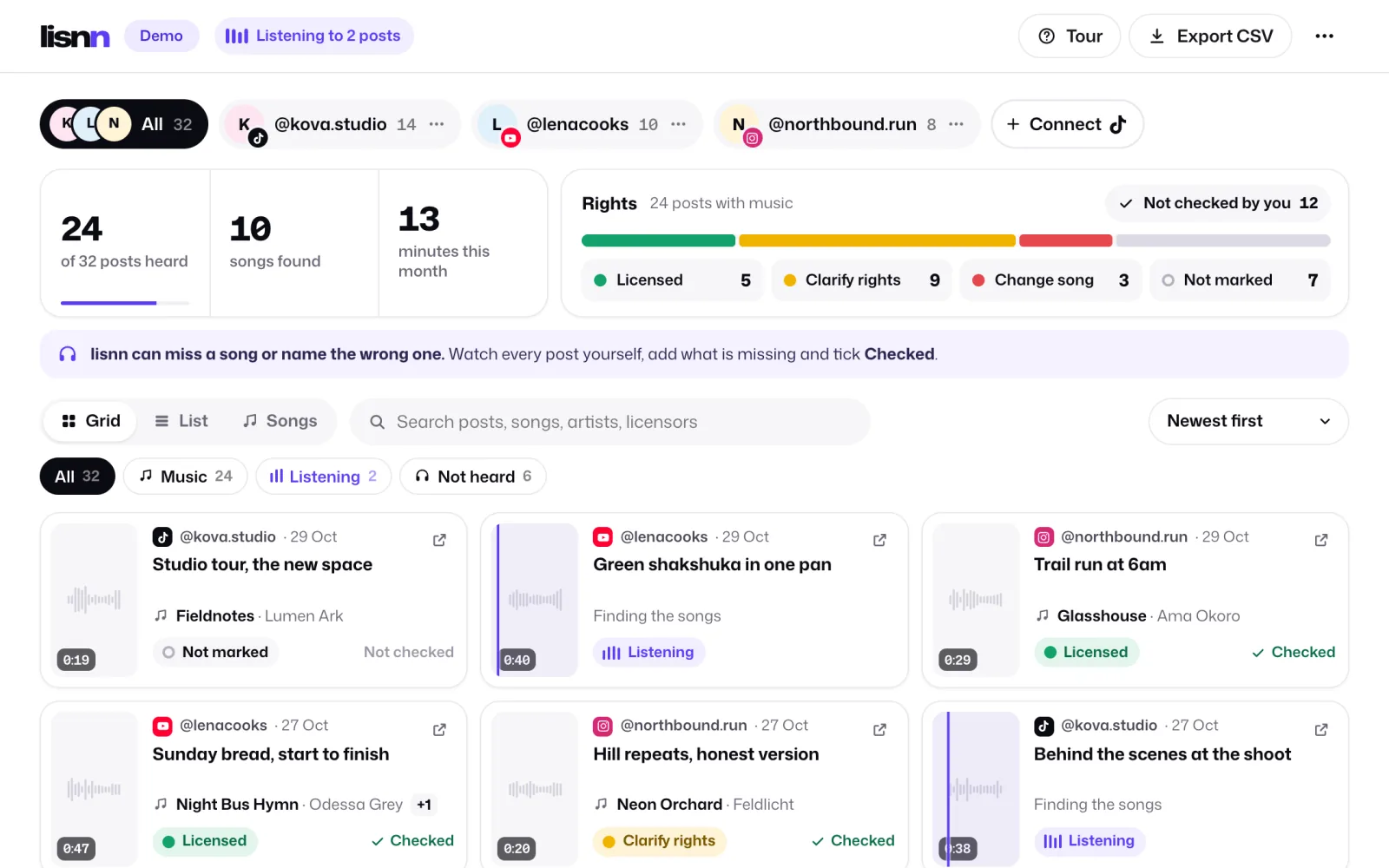This screenshot has height=868, width=1389.
Task: Click the headphones icon in the notice banner
Action: click(x=68, y=354)
